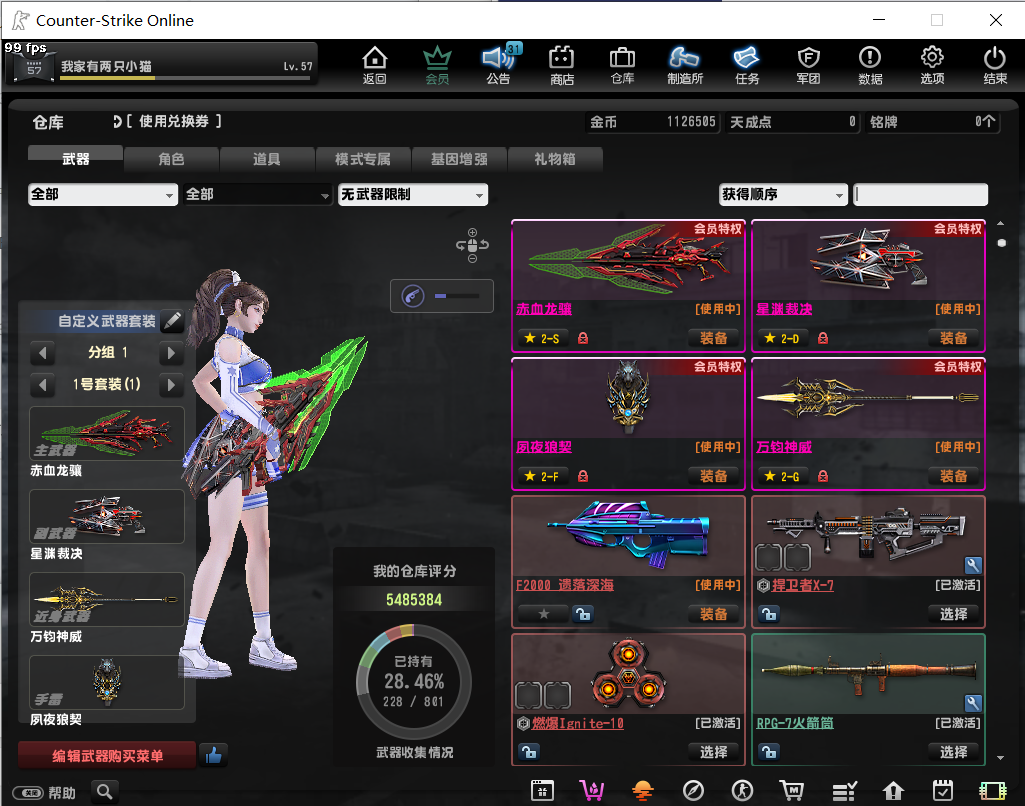Click the pencil edit icon beside 自定义武器套装

[x=172, y=321]
